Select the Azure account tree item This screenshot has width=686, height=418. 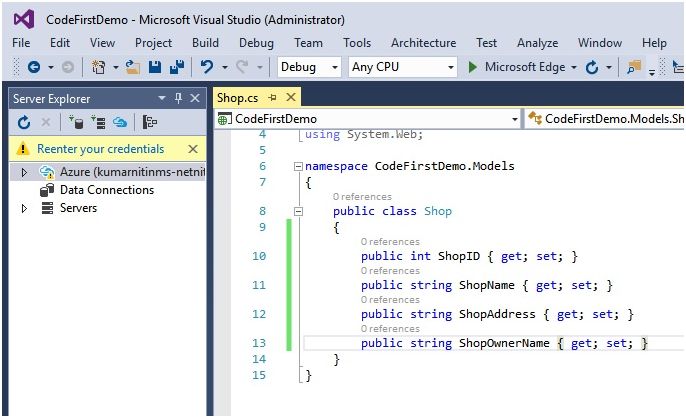(x=132, y=172)
